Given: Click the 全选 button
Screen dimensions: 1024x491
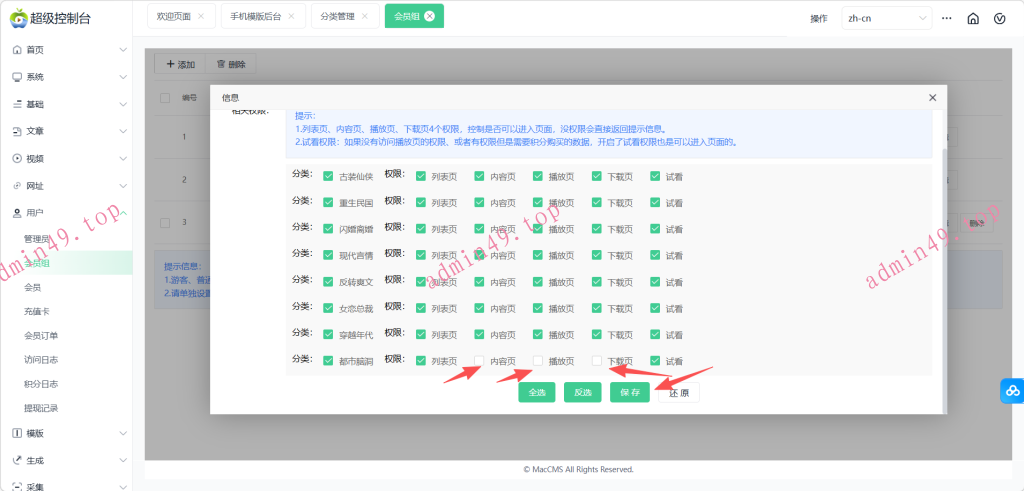Looking at the screenshot, I should click(536, 392).
